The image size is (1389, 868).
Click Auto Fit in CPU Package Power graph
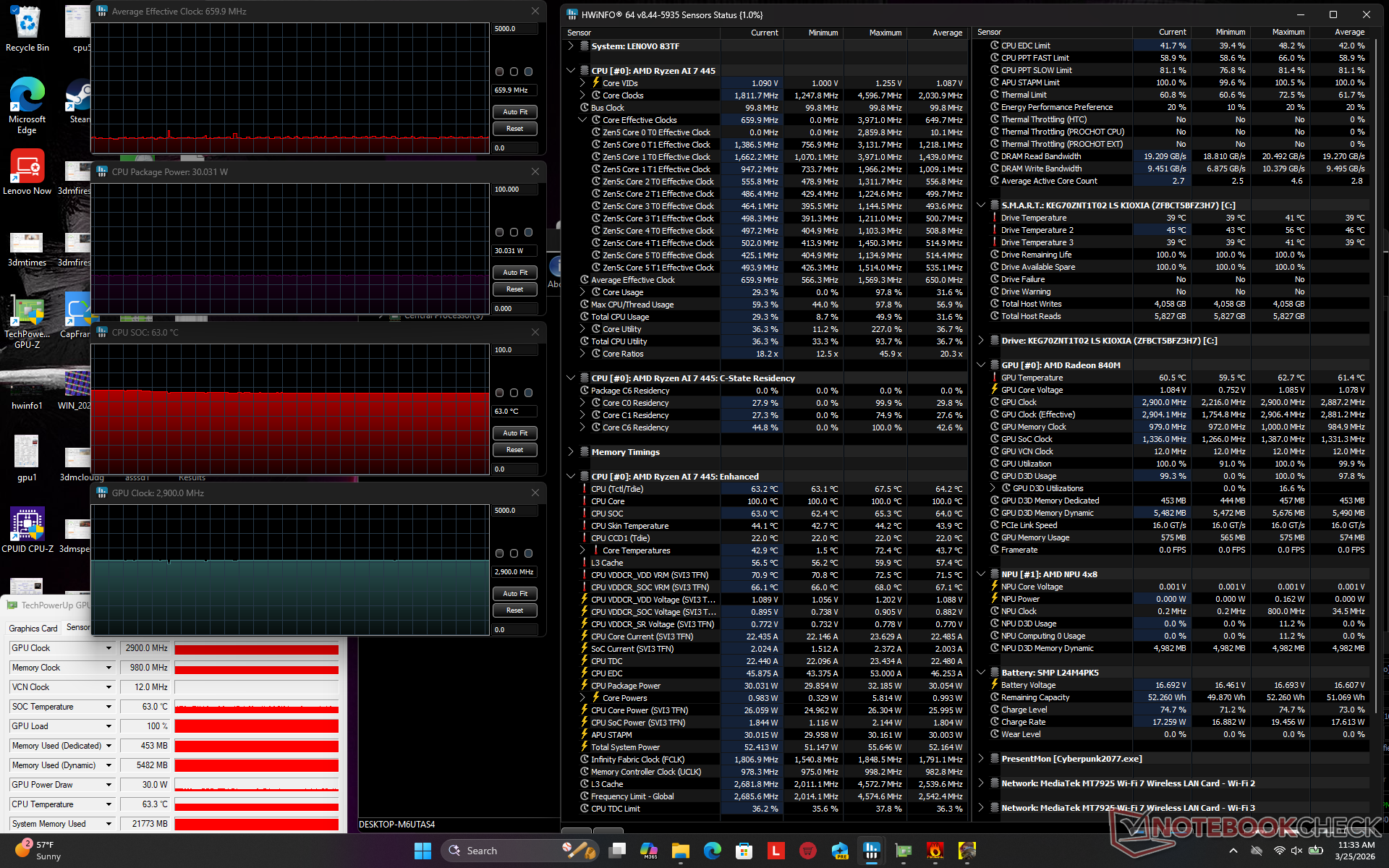[x=515, y=272]
